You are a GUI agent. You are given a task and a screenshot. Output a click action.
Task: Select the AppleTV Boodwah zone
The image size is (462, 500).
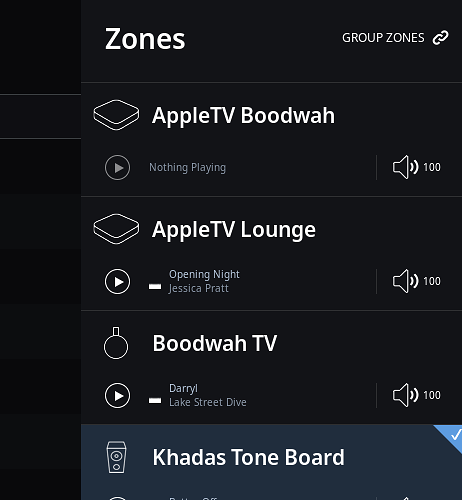(243, 115)
